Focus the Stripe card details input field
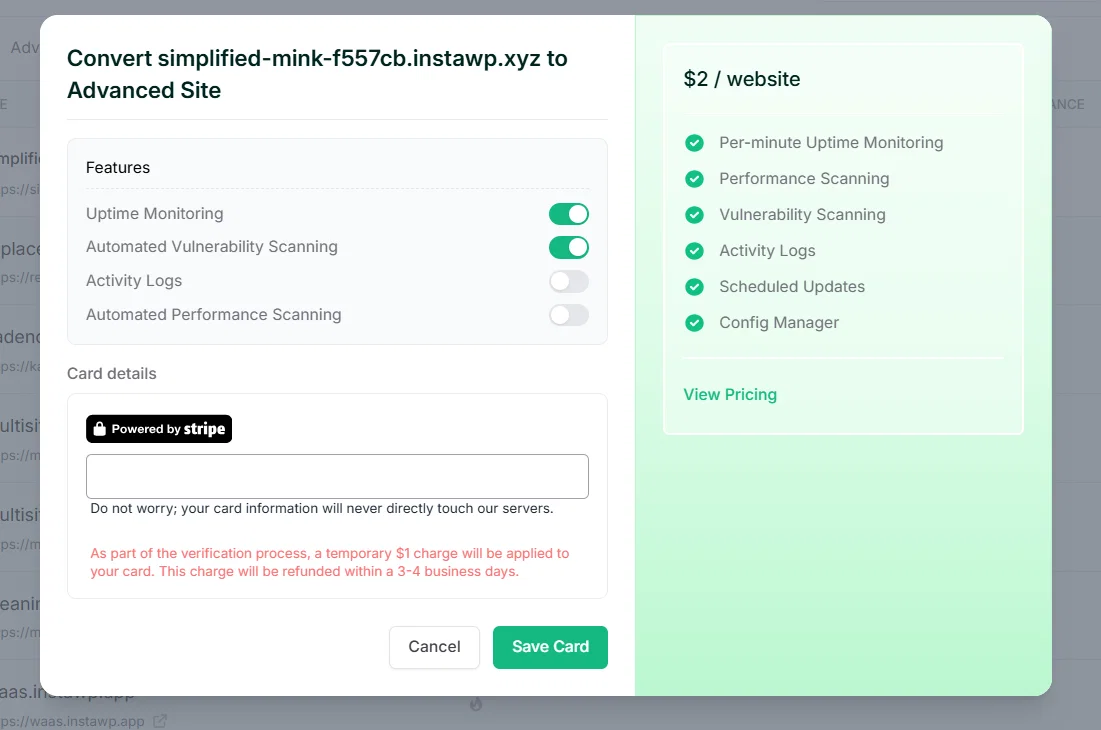The height and width of the screenshot is (730, 1101). (337, 477)
